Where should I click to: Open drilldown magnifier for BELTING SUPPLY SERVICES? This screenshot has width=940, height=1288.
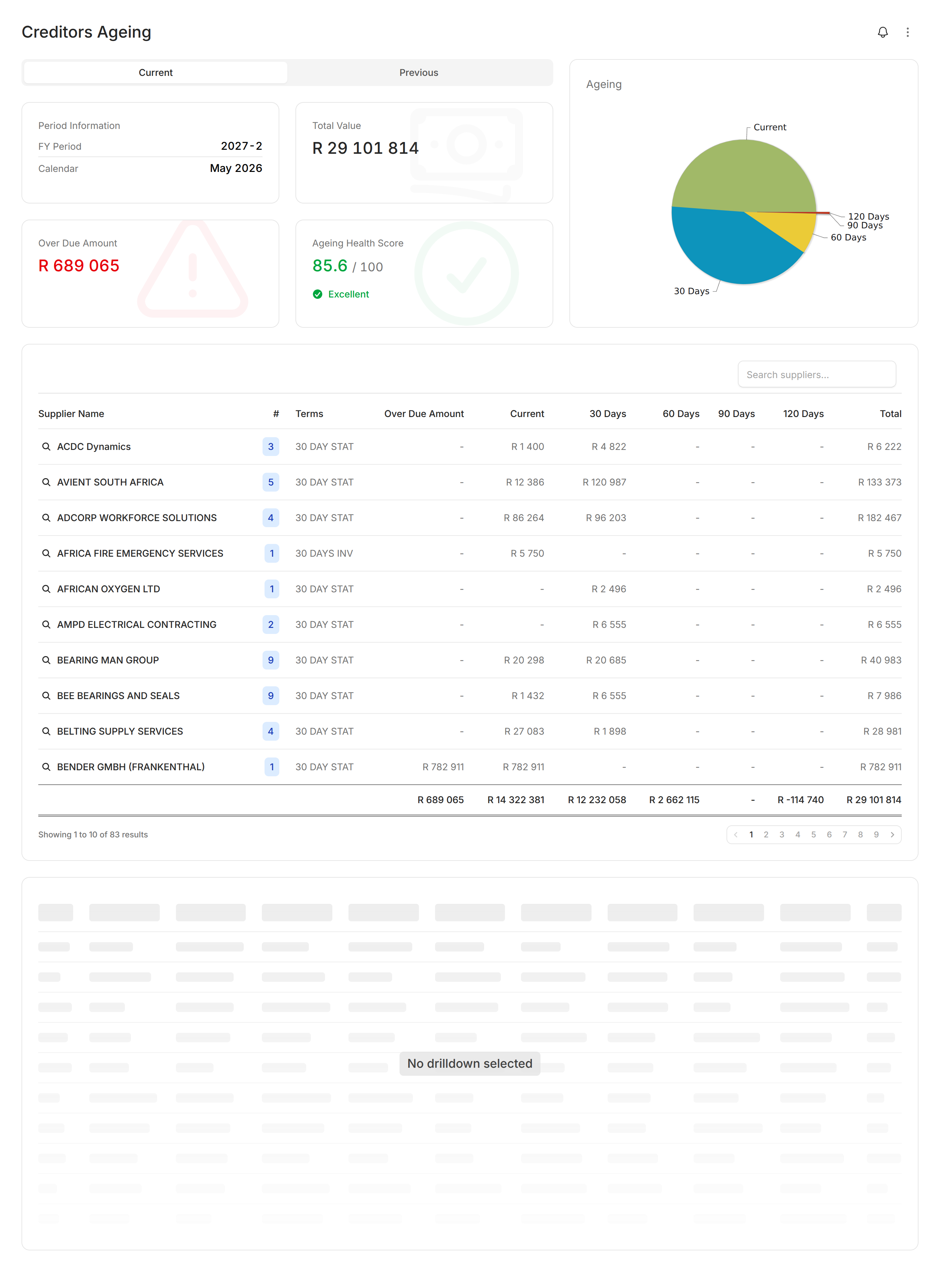pos(46,731)
